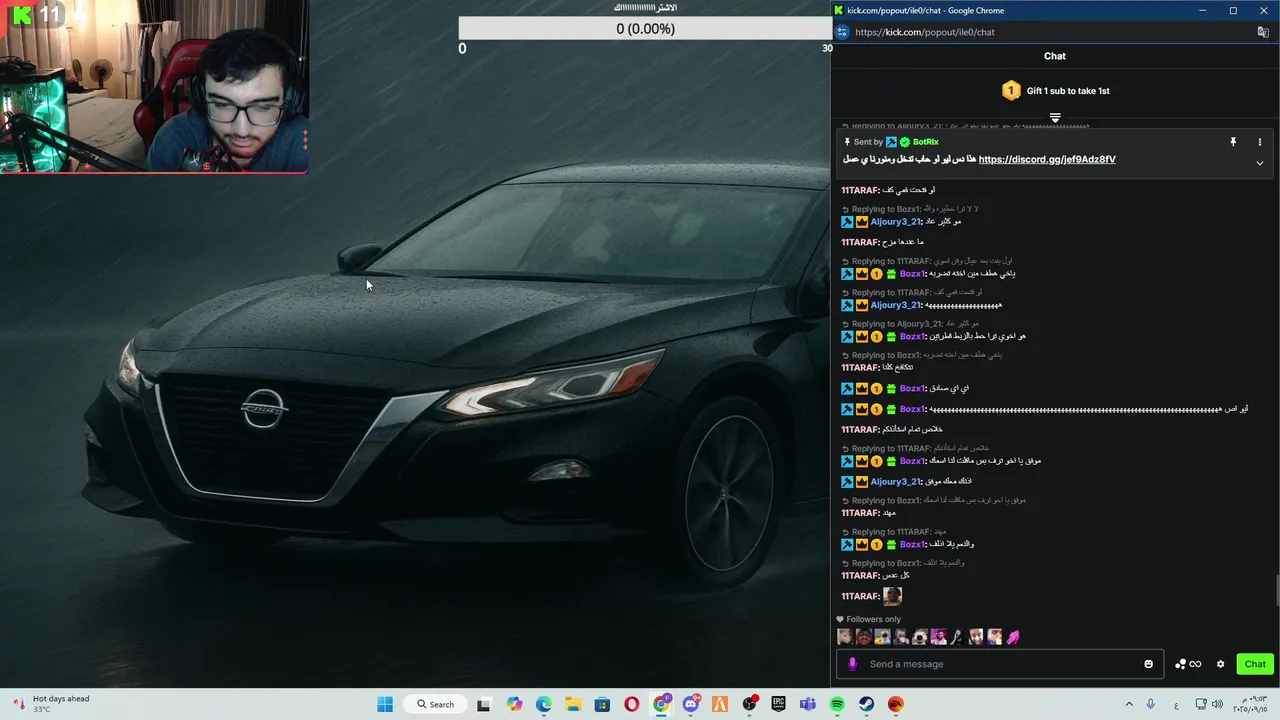This screenshot has width=1280, height=720.
Task: Show hidden system tray icons
Action: click(1129, 704)
